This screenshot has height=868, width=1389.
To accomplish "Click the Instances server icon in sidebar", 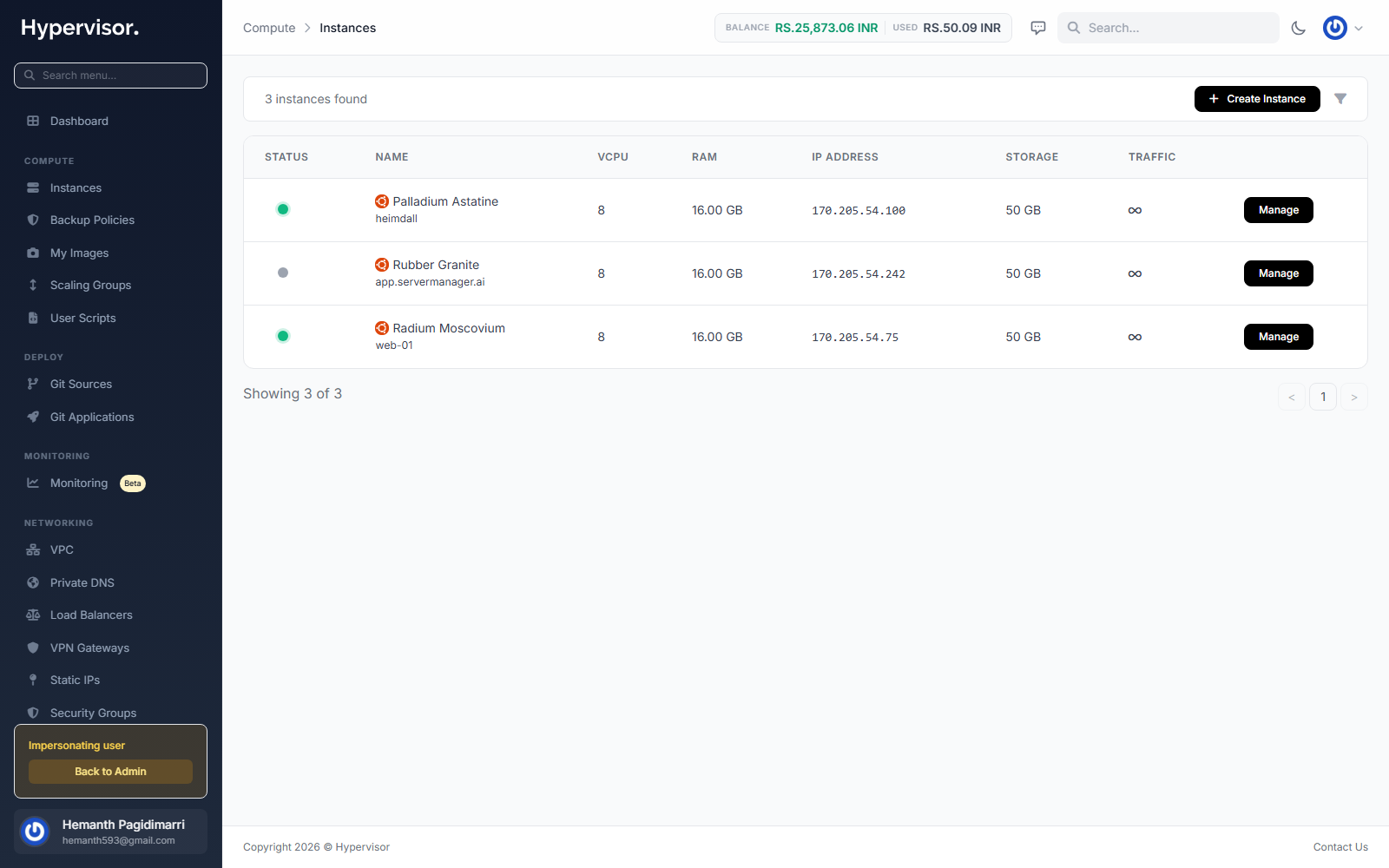I will pos(33,187).
